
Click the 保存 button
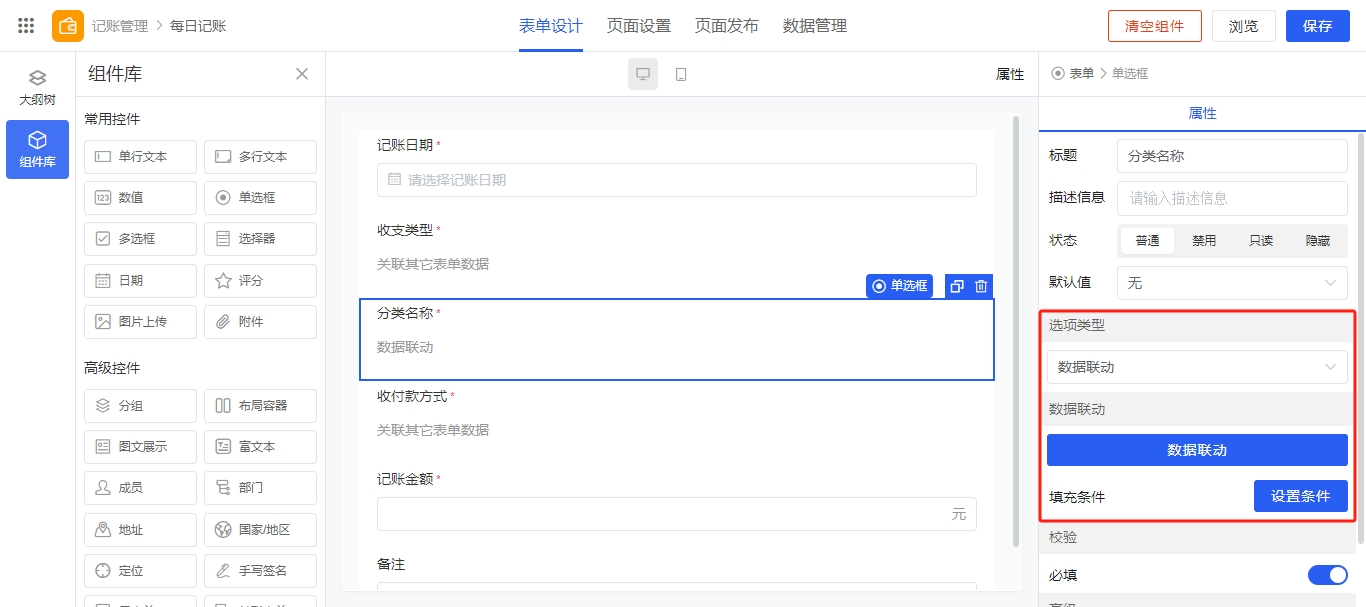(x=1317, y=26)
